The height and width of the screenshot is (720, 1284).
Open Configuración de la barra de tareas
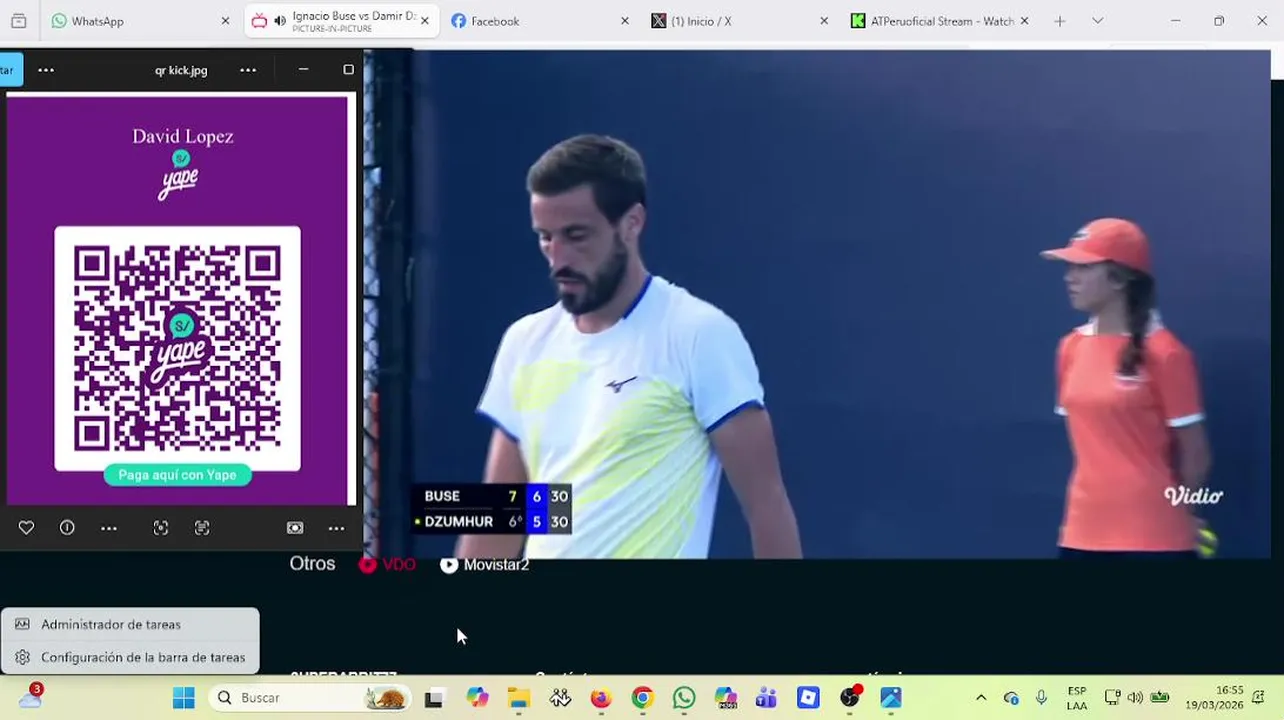[x=130, y=657]
